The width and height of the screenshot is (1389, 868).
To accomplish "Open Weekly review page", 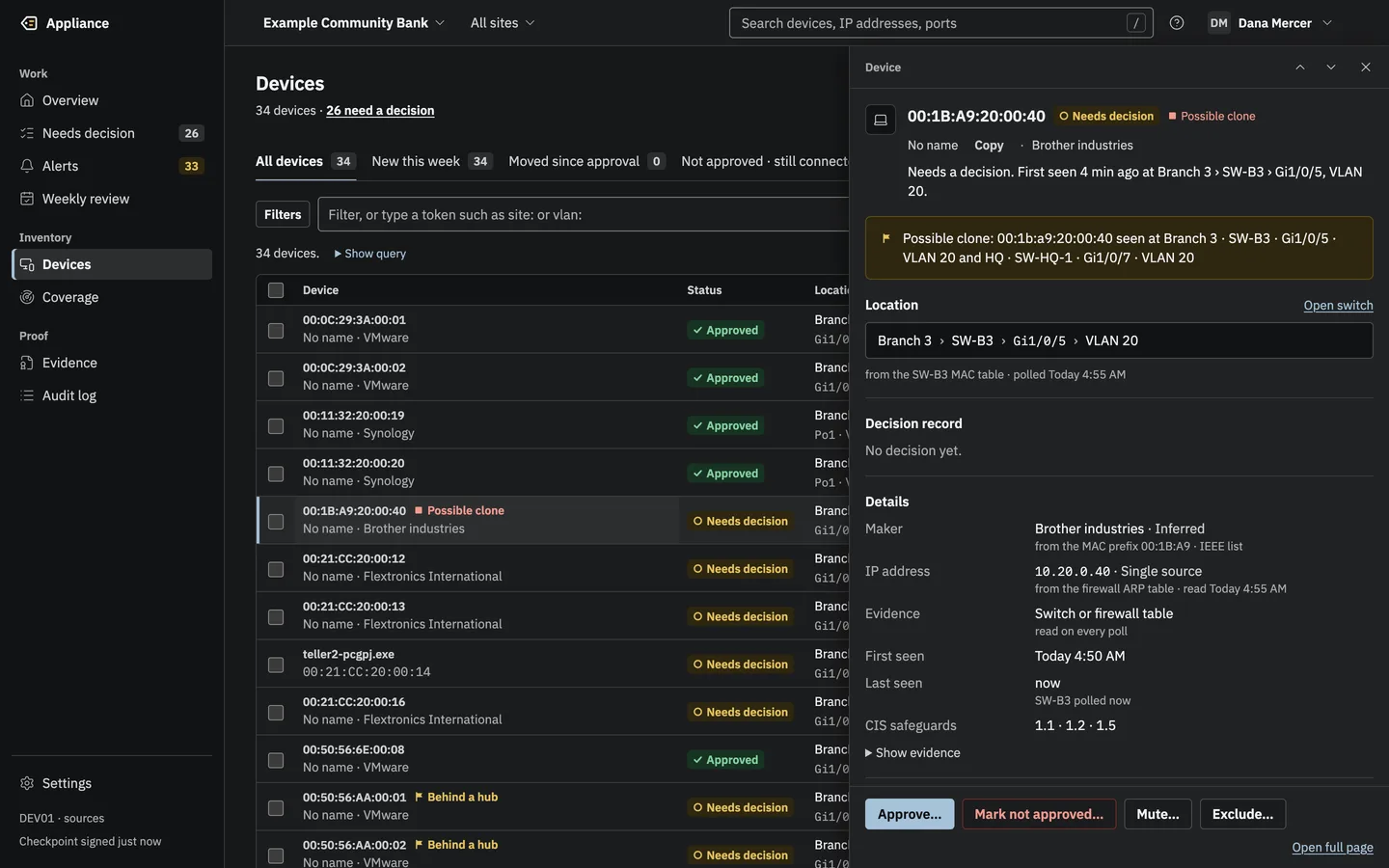I will [x=112, y=199].
